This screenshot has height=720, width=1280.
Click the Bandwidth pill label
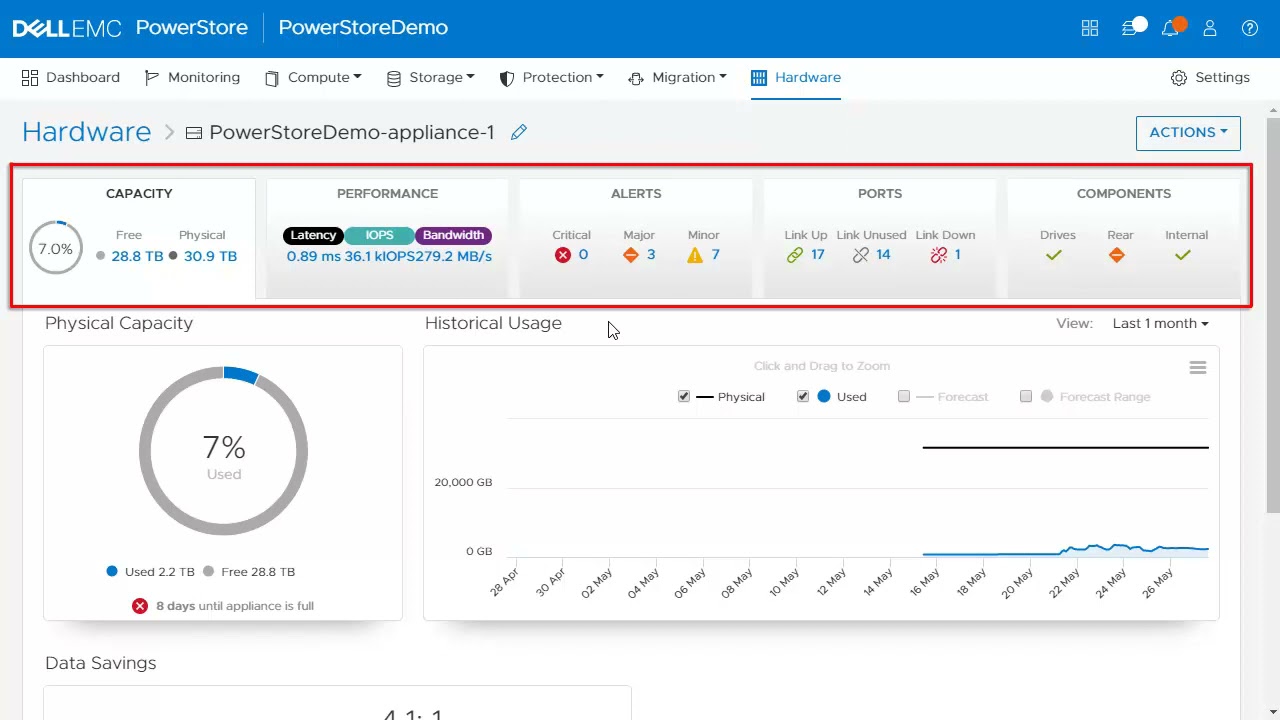click(453, 235)
